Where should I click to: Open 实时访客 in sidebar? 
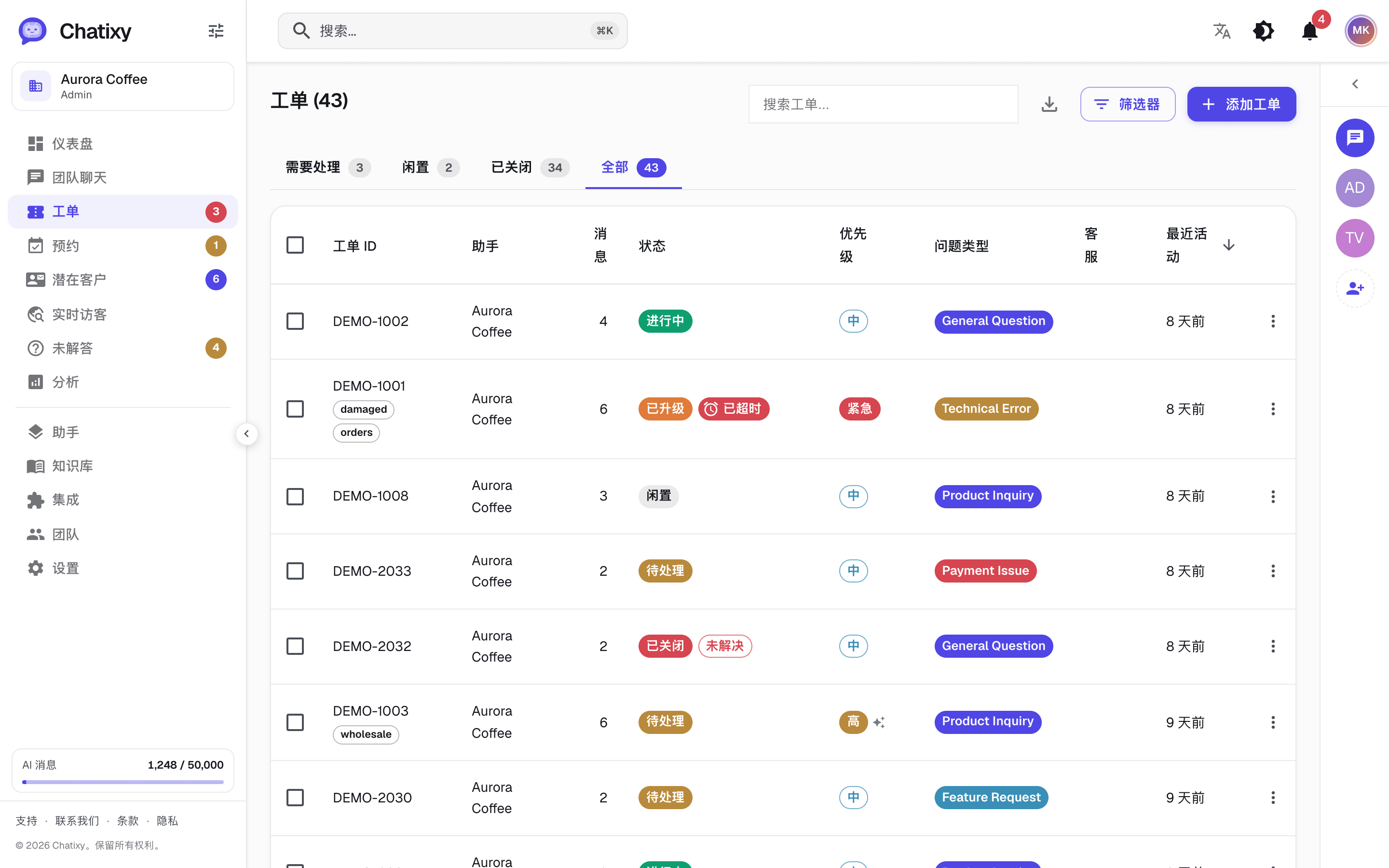click(x=123, y=314)
